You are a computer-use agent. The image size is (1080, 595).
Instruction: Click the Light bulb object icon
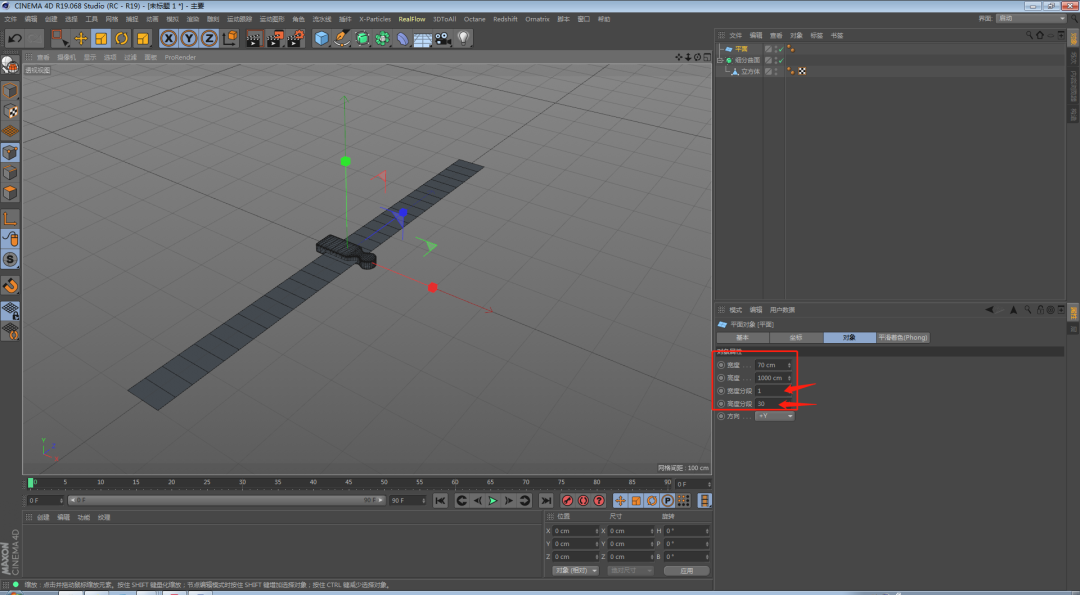click(464, 38)
